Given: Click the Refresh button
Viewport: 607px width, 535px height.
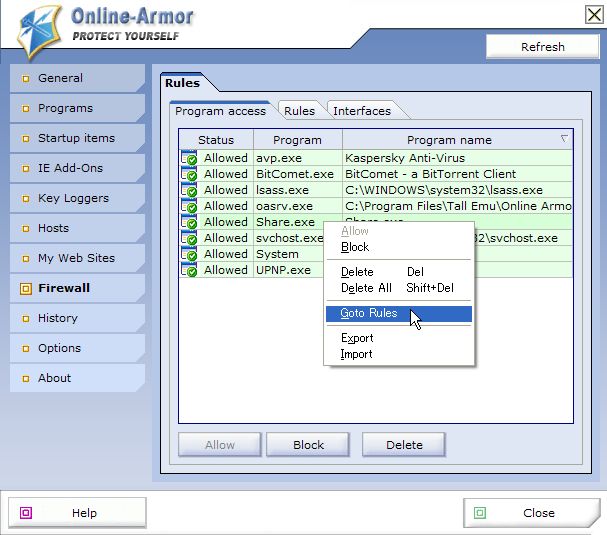Looking at the screenshot, I should (x=543, y=47).
